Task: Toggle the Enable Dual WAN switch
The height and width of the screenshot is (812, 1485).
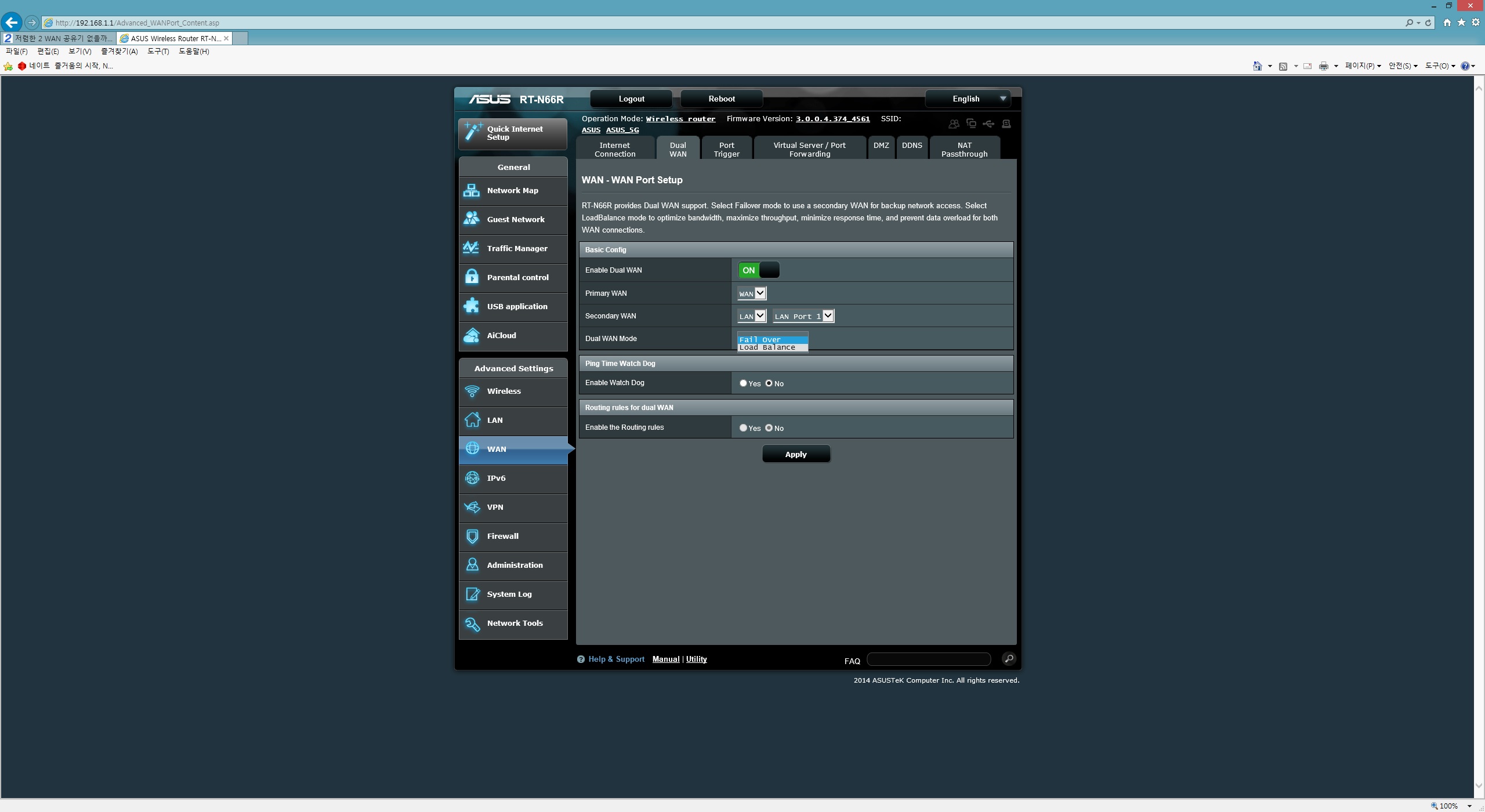Action: pos(758,270)
